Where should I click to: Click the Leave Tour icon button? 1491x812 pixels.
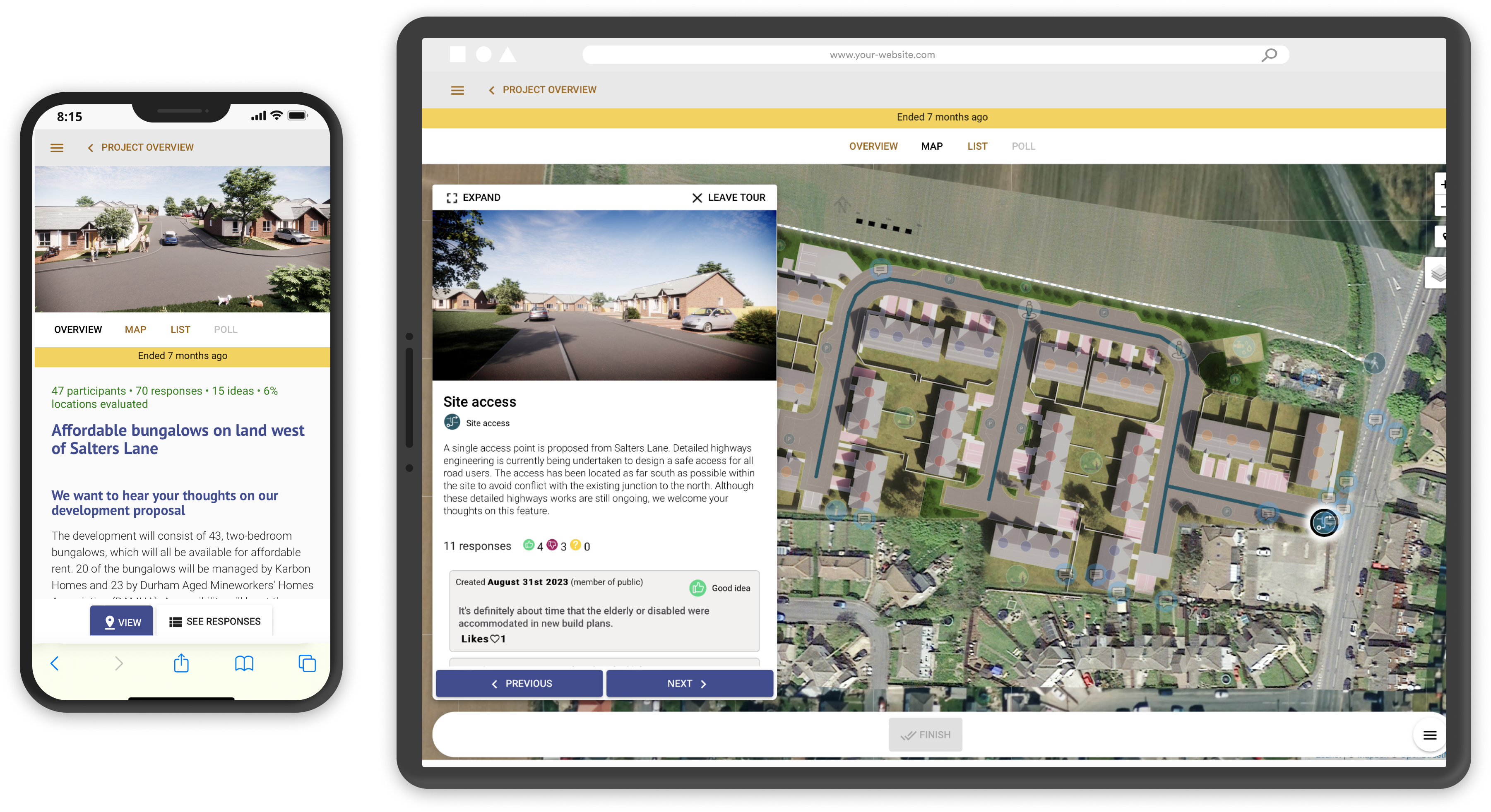pyautogui.click(x=697, y=197)
